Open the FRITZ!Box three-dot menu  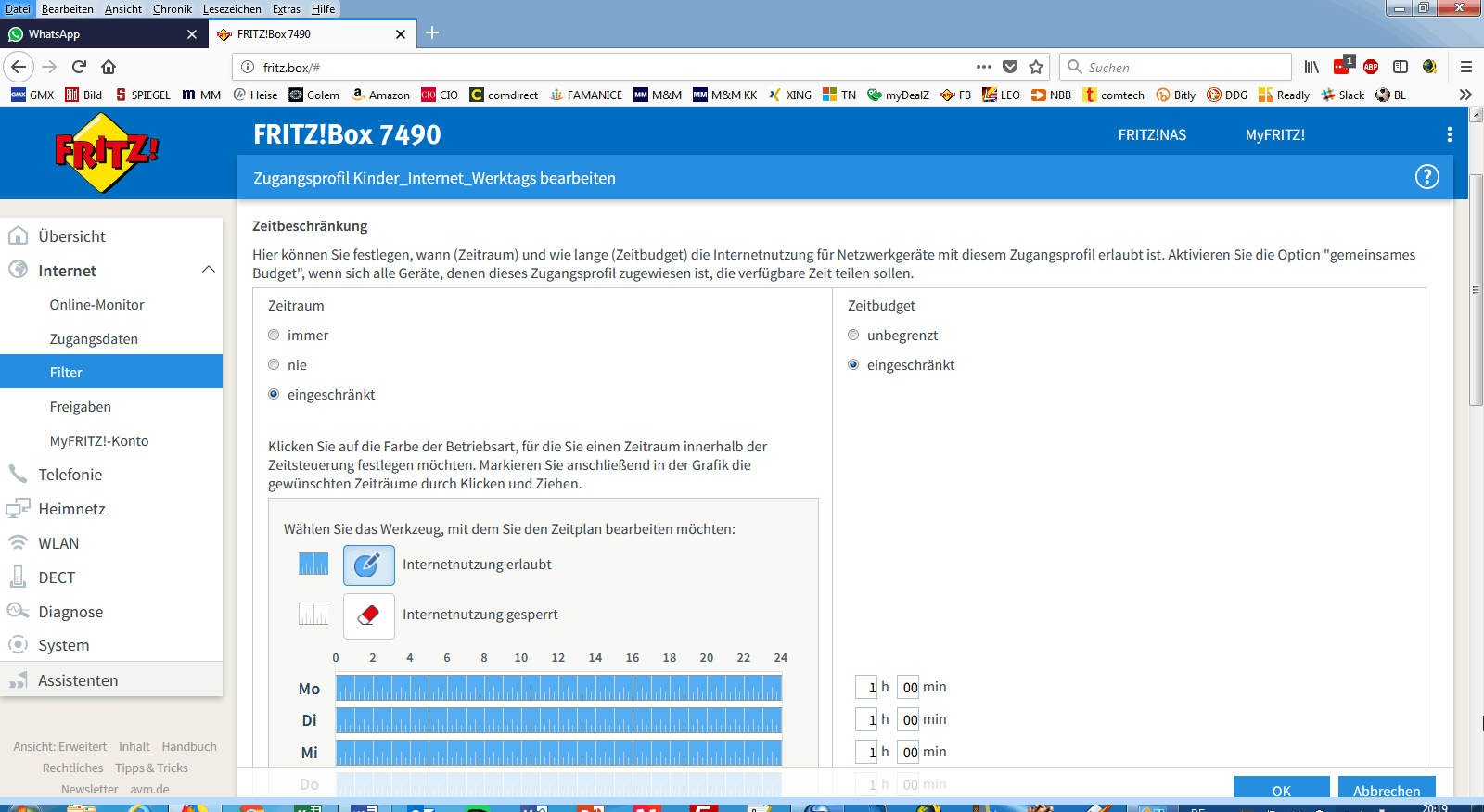[x=1449, y=134]
